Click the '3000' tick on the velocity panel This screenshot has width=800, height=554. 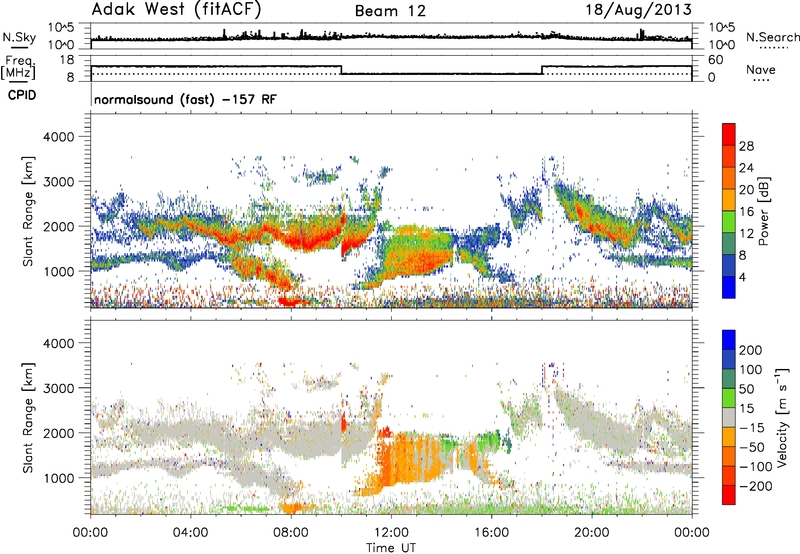click(58, 388)
